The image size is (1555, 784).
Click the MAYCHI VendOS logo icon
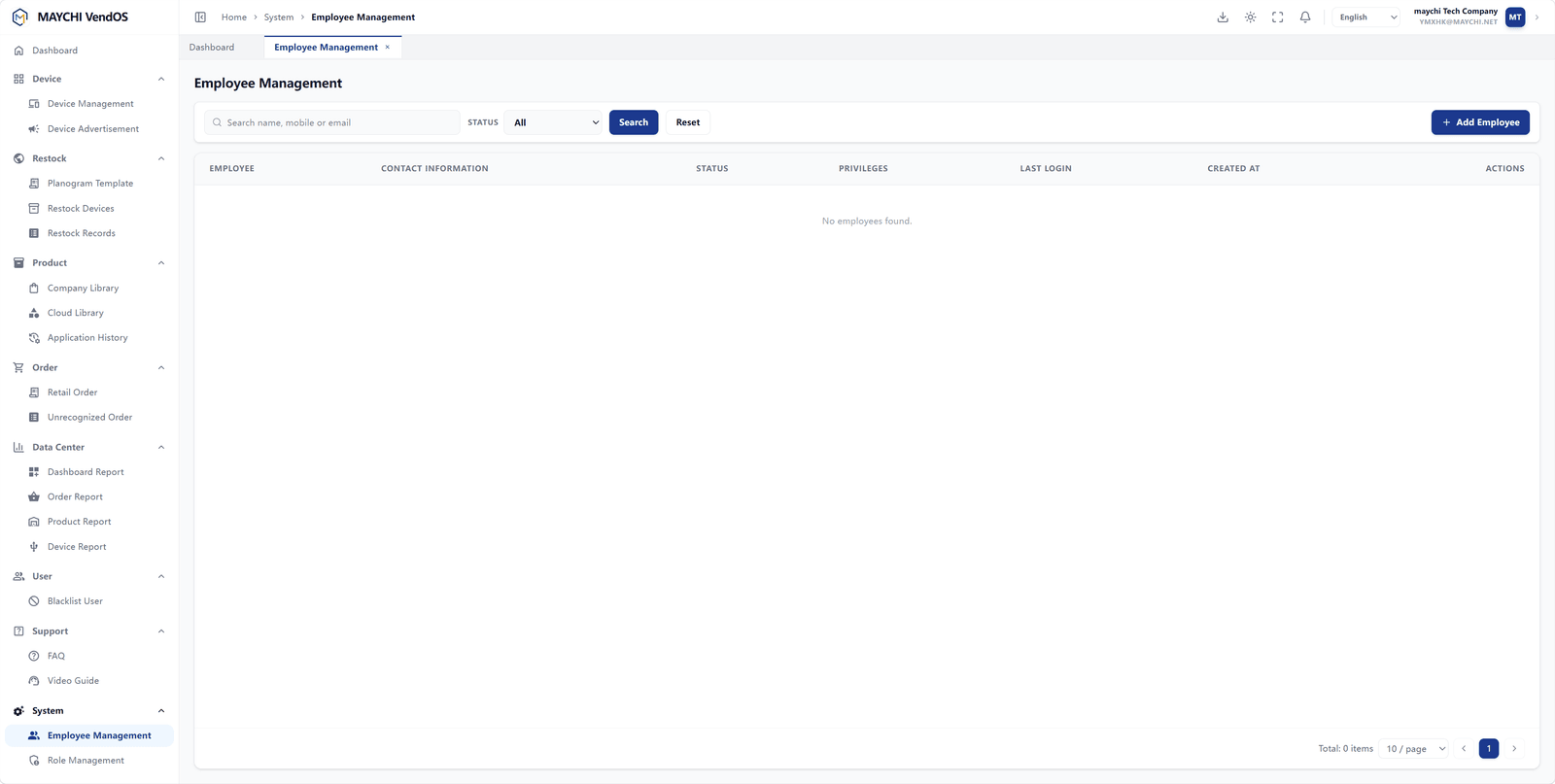[19, 17]
